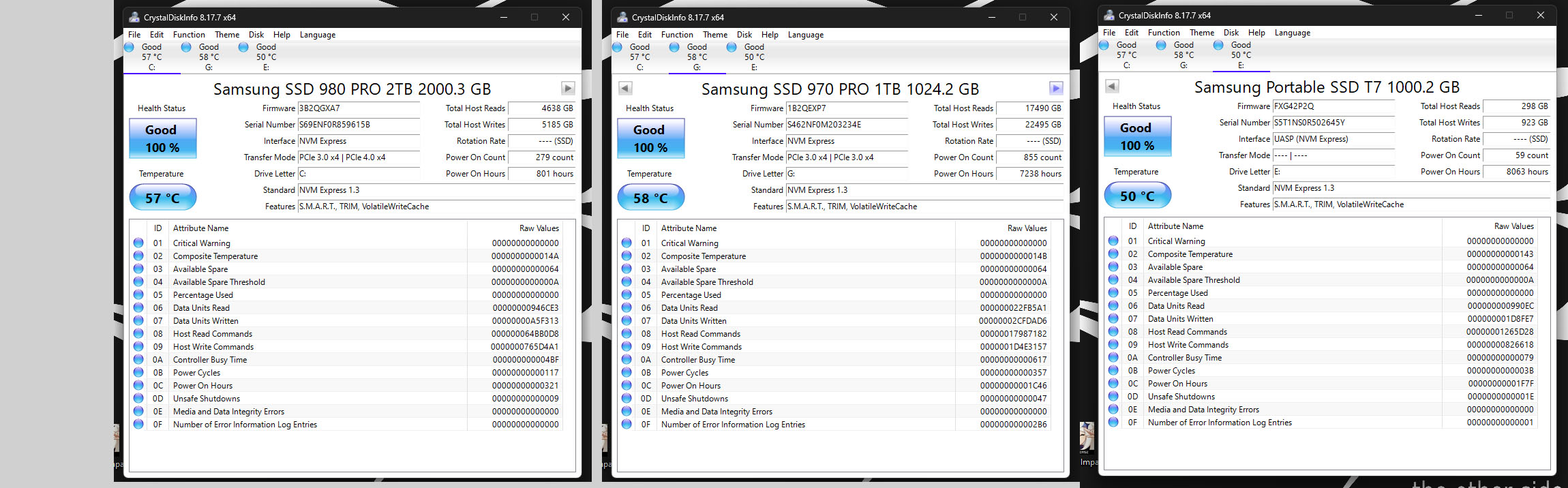This screenshot has height=488, width=1568.
Task: Click Good 100 % health button, right window
Action: click(1138, 136)
